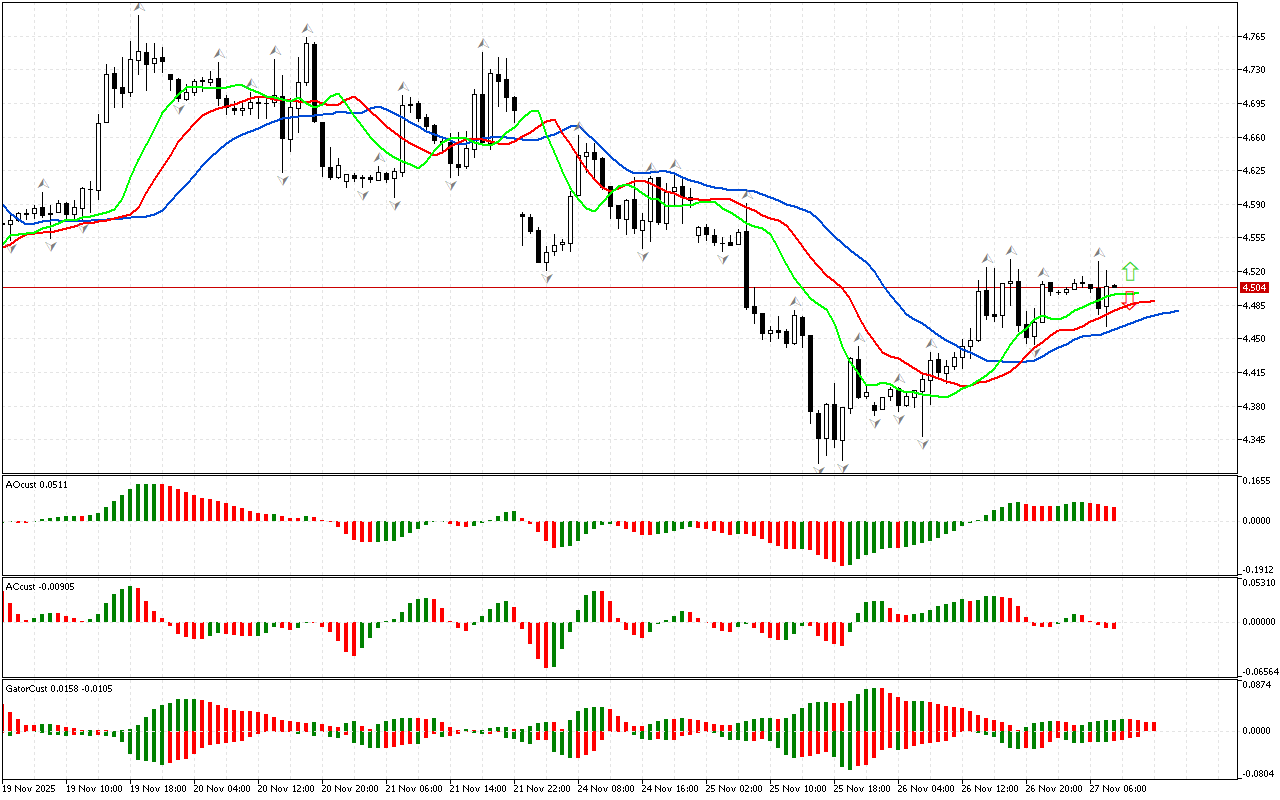Image resolution: width=1280 pixels, height=800 pixels.
Task: Click the red down arrow signal
Action: point(1129,300)
